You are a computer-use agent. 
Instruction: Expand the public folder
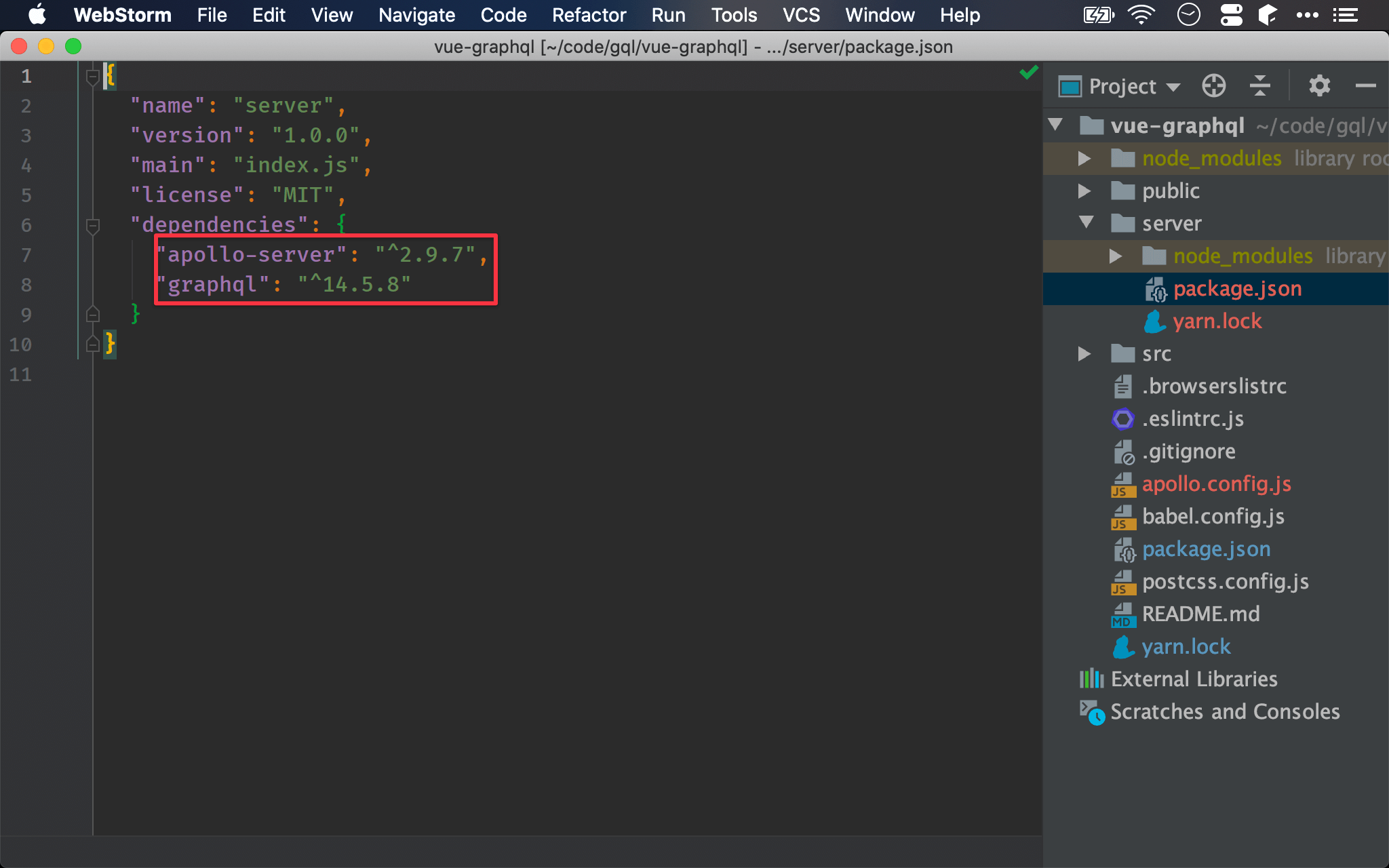coord(1084,191)
